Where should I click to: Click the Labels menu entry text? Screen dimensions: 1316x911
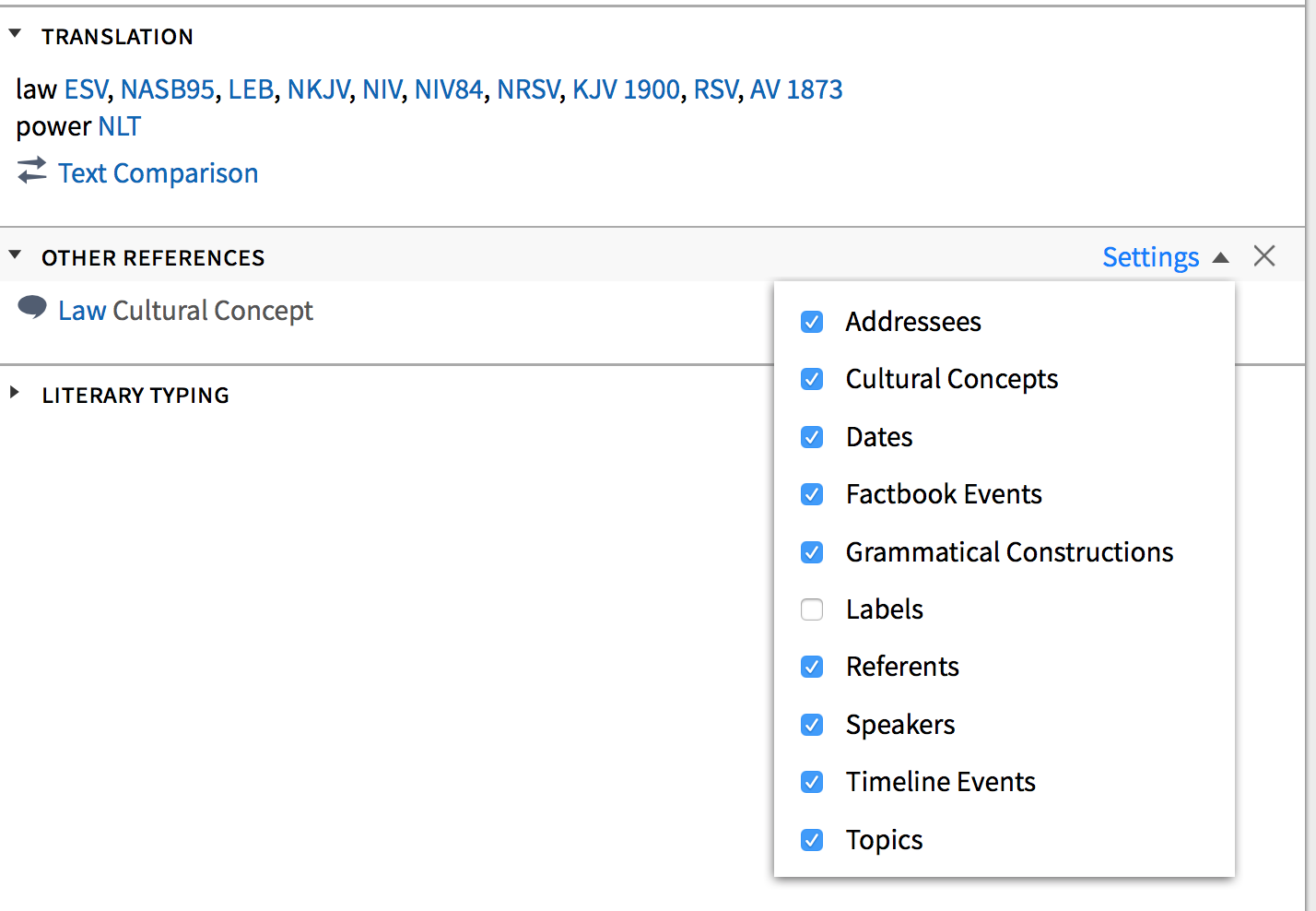pyautogui.click(x=885, y=609)
